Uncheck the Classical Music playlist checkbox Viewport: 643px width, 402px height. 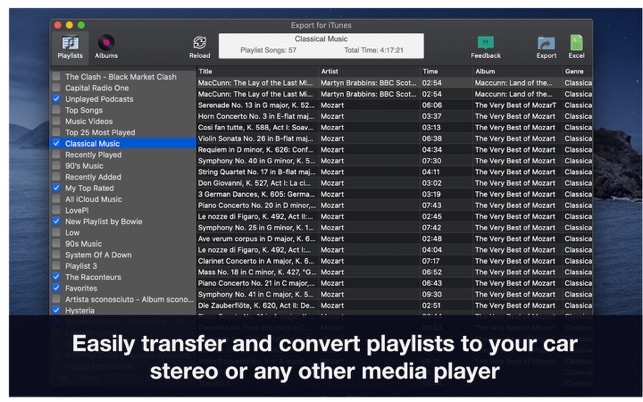point(56,143)
